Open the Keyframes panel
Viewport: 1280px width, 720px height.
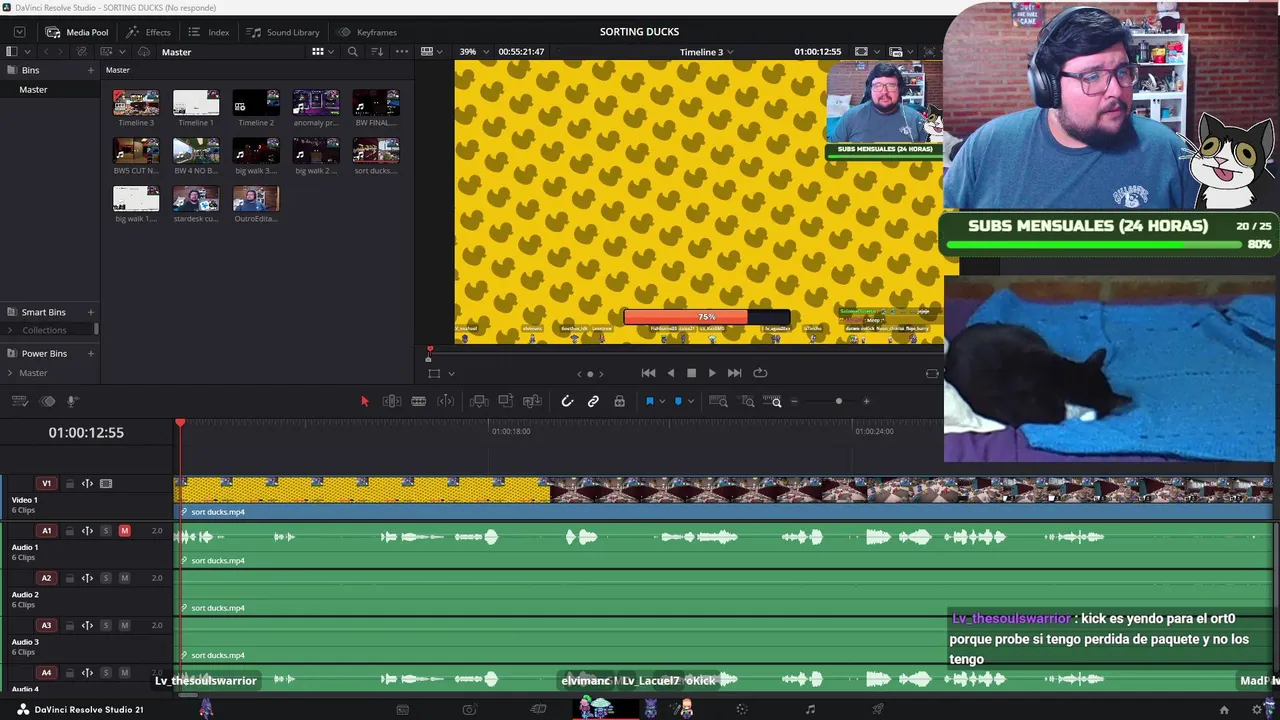coord(366,32)
